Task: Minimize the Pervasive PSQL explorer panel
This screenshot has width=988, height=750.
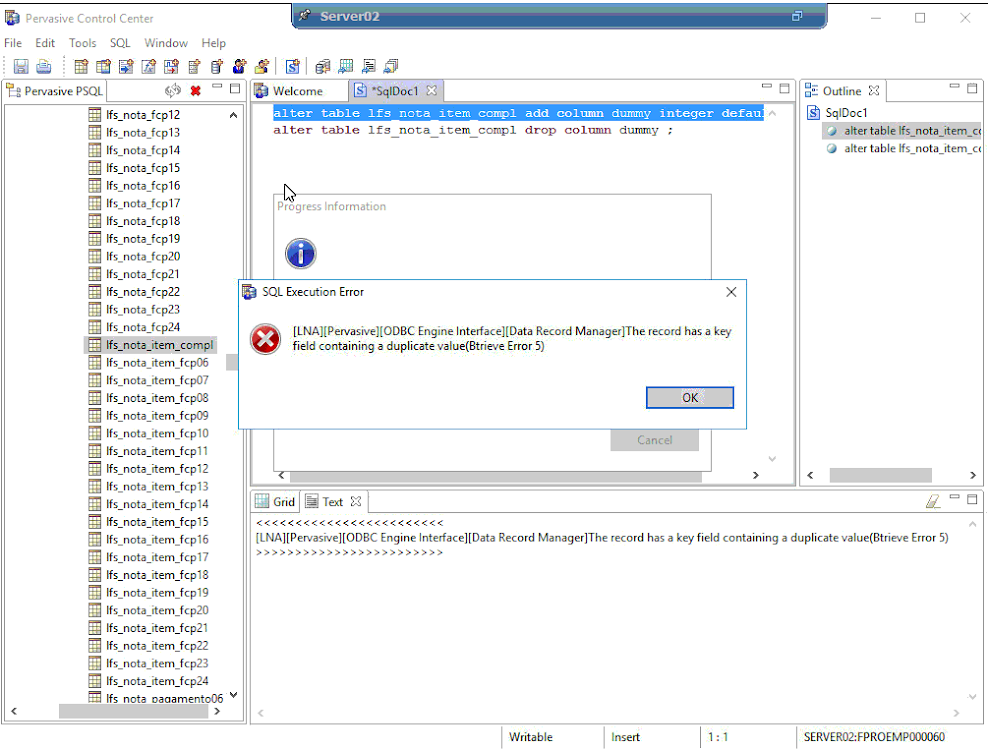Action: coord(217,86)
